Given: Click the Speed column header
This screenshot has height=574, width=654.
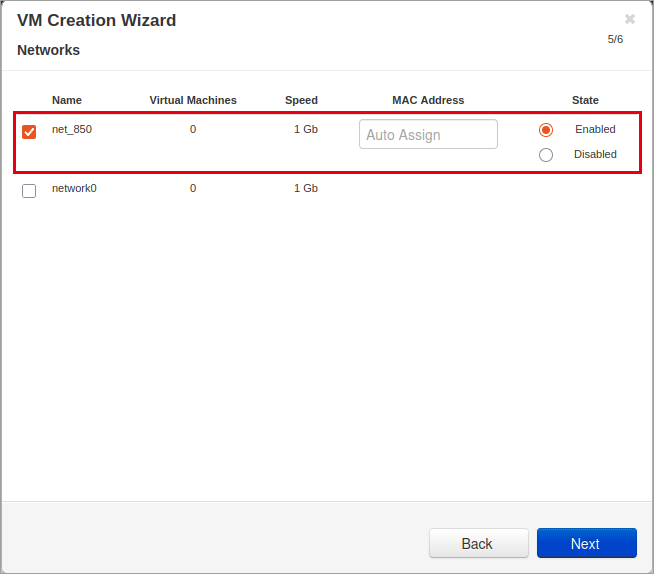Looking at the screenshot, I should click(x=301, y=100).
